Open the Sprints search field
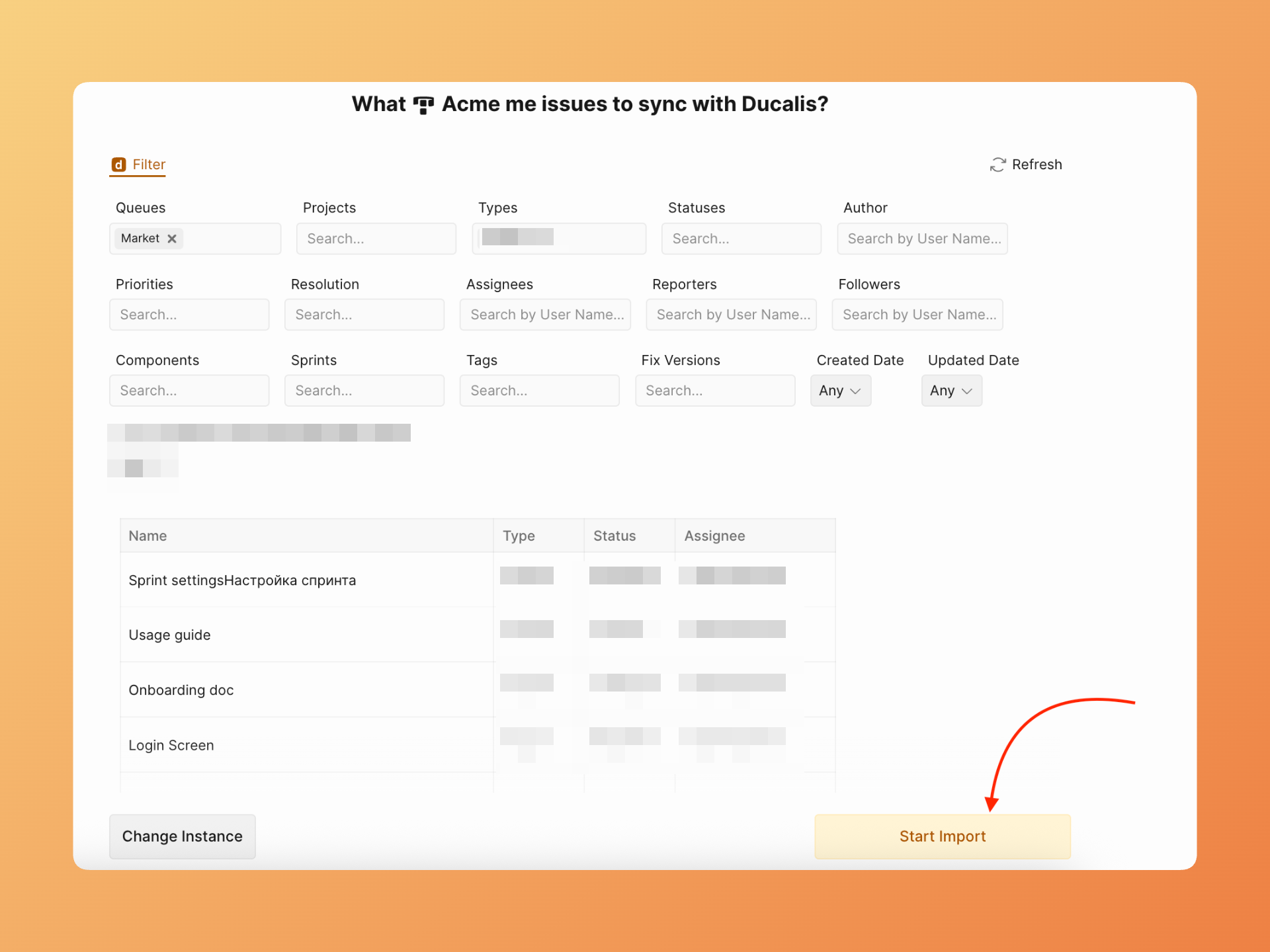Viewport: 1270px width, 952px height. pyautogui.click(x=364, y=391)
